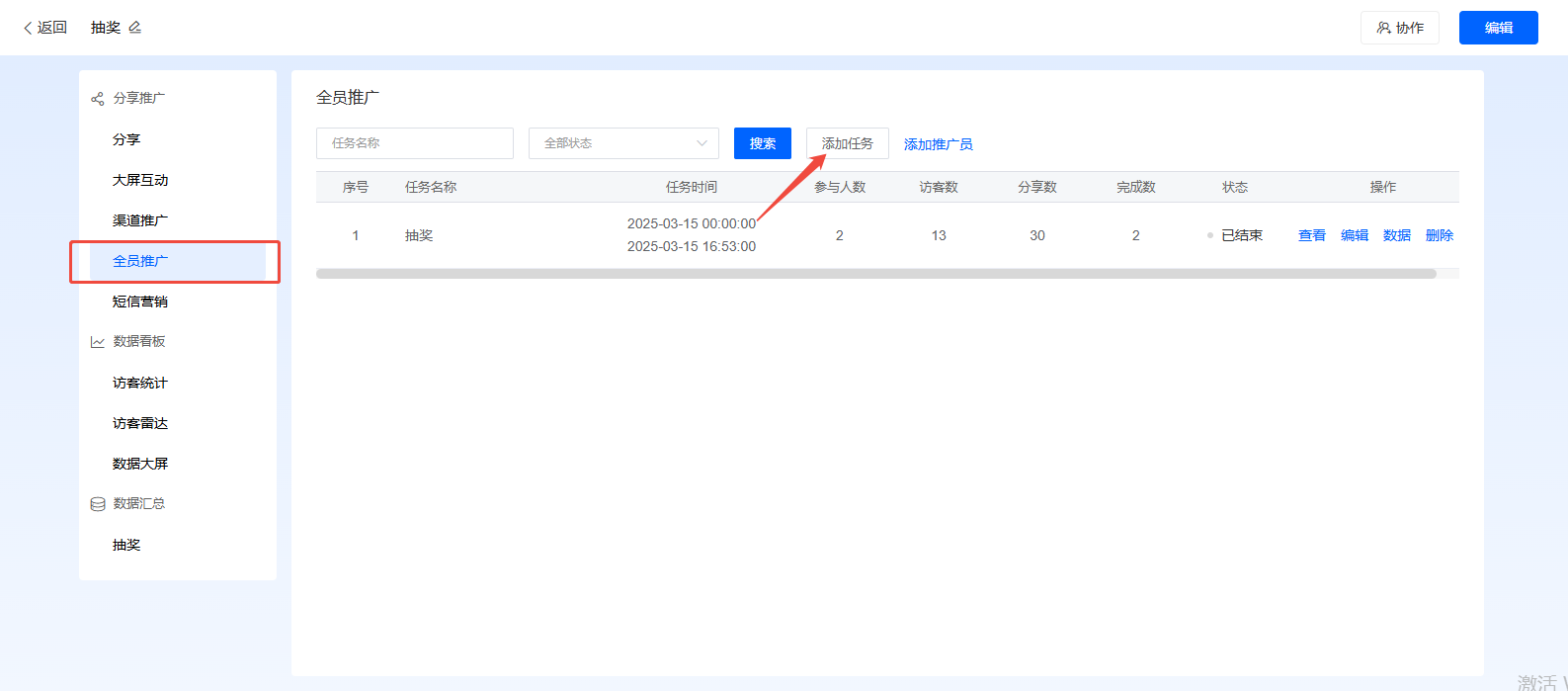This screenshot has height=691, width=1568.
Task: Click the 返回 text link
Action: point(52,28)
